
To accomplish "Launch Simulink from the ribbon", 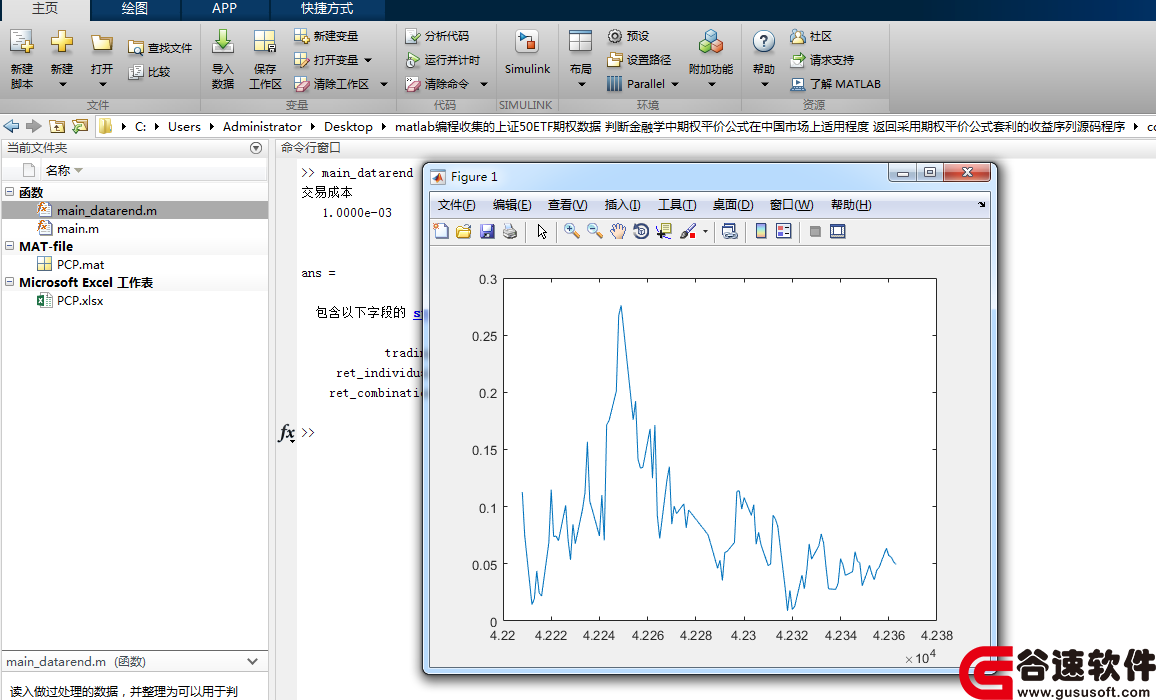I will tap(527, 52).
